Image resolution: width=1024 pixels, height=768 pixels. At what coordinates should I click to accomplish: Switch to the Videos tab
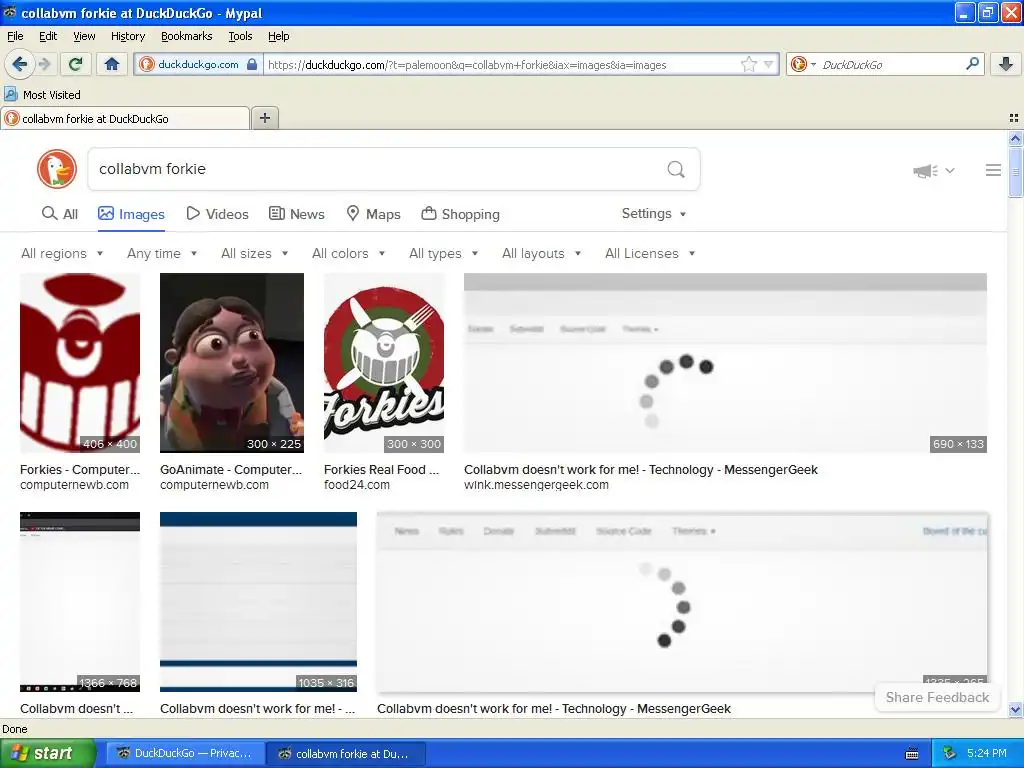click(217, 214)
